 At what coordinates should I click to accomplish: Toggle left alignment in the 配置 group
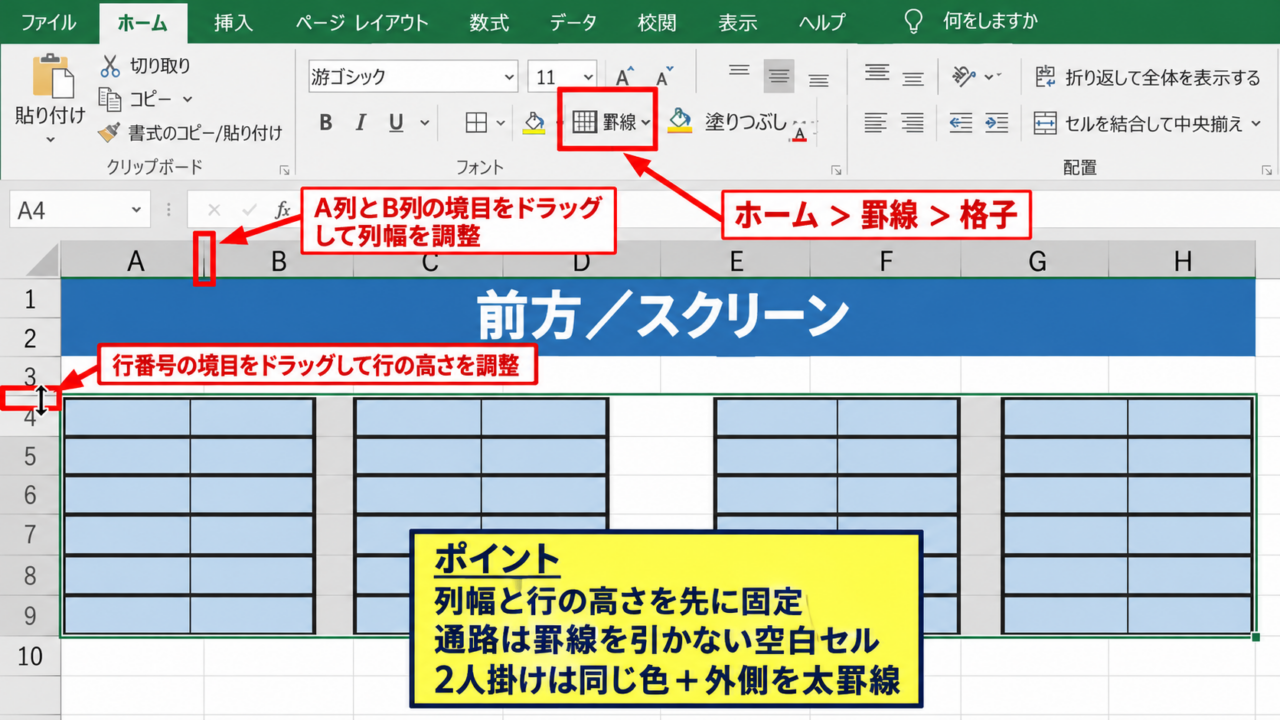click(x=876, y=123)
